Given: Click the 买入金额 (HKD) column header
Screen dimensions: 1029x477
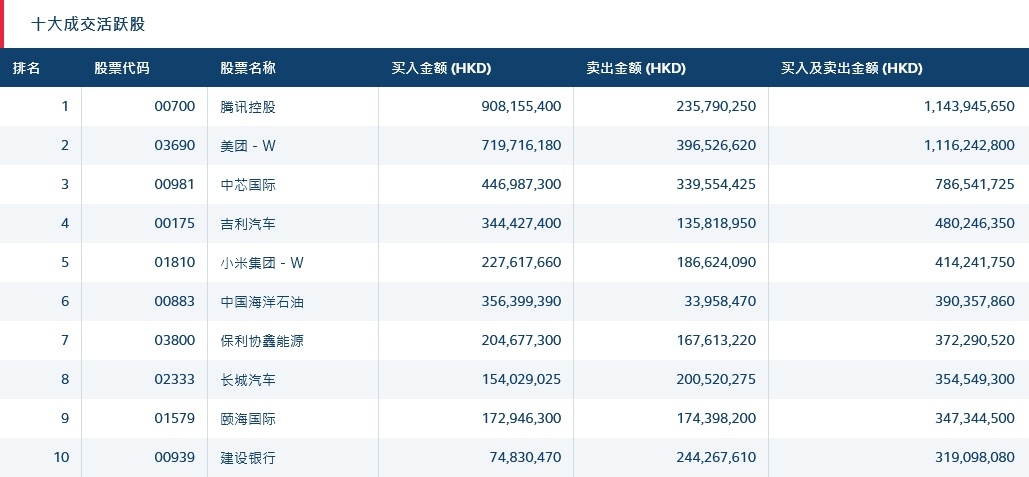Looking at the screenshot, I should pyautogui.click(x=441, y=68).
